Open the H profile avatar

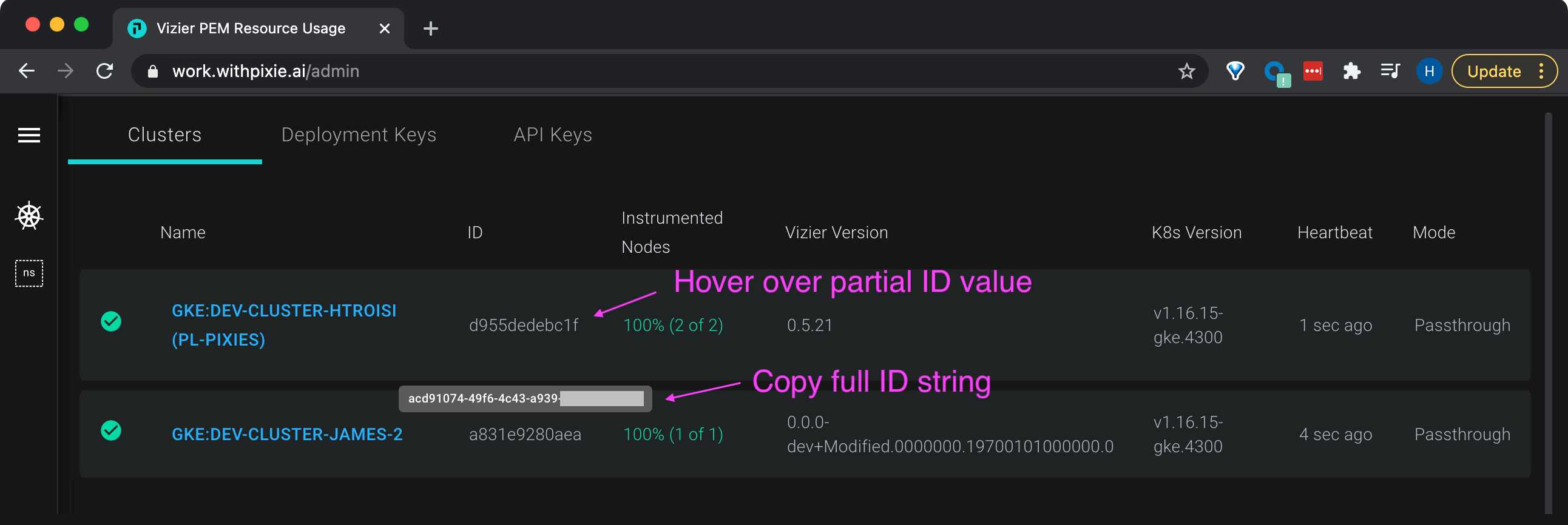click(x=1428, y=72)
